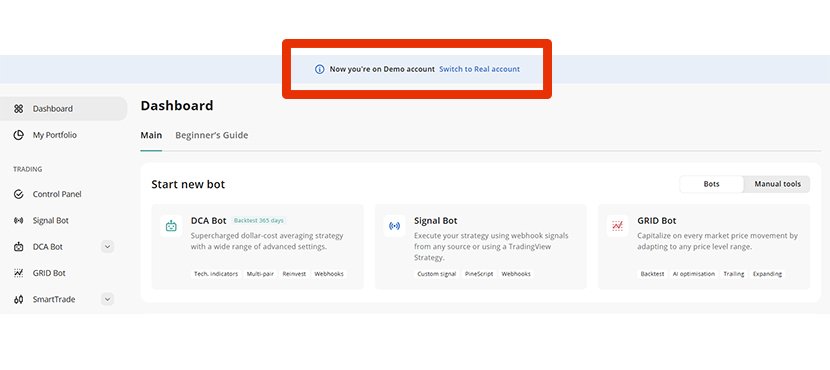Select the Main dashboard tab
The image size is (830, 370).
coord(151,135)
